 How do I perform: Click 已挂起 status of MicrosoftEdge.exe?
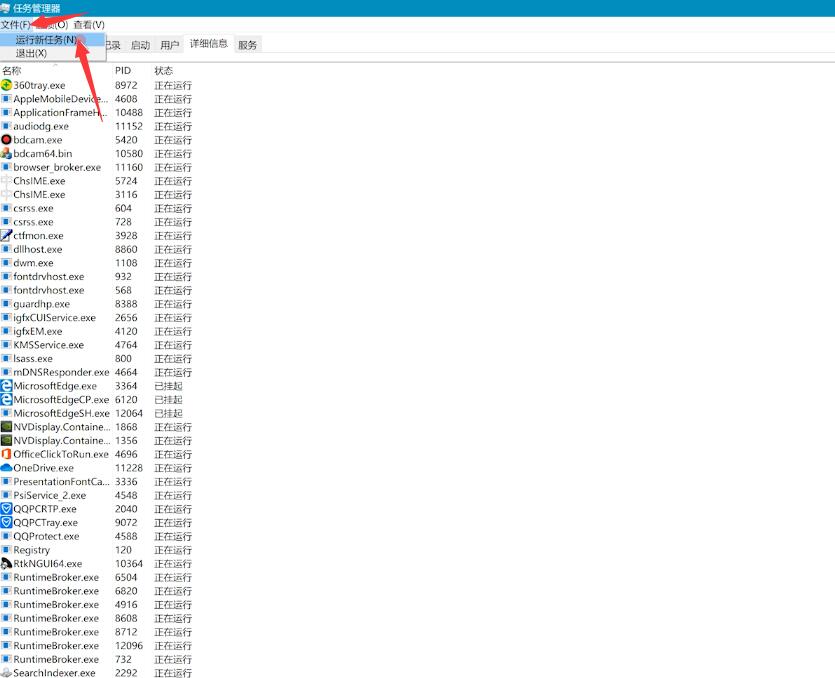(x=168, y=386)
